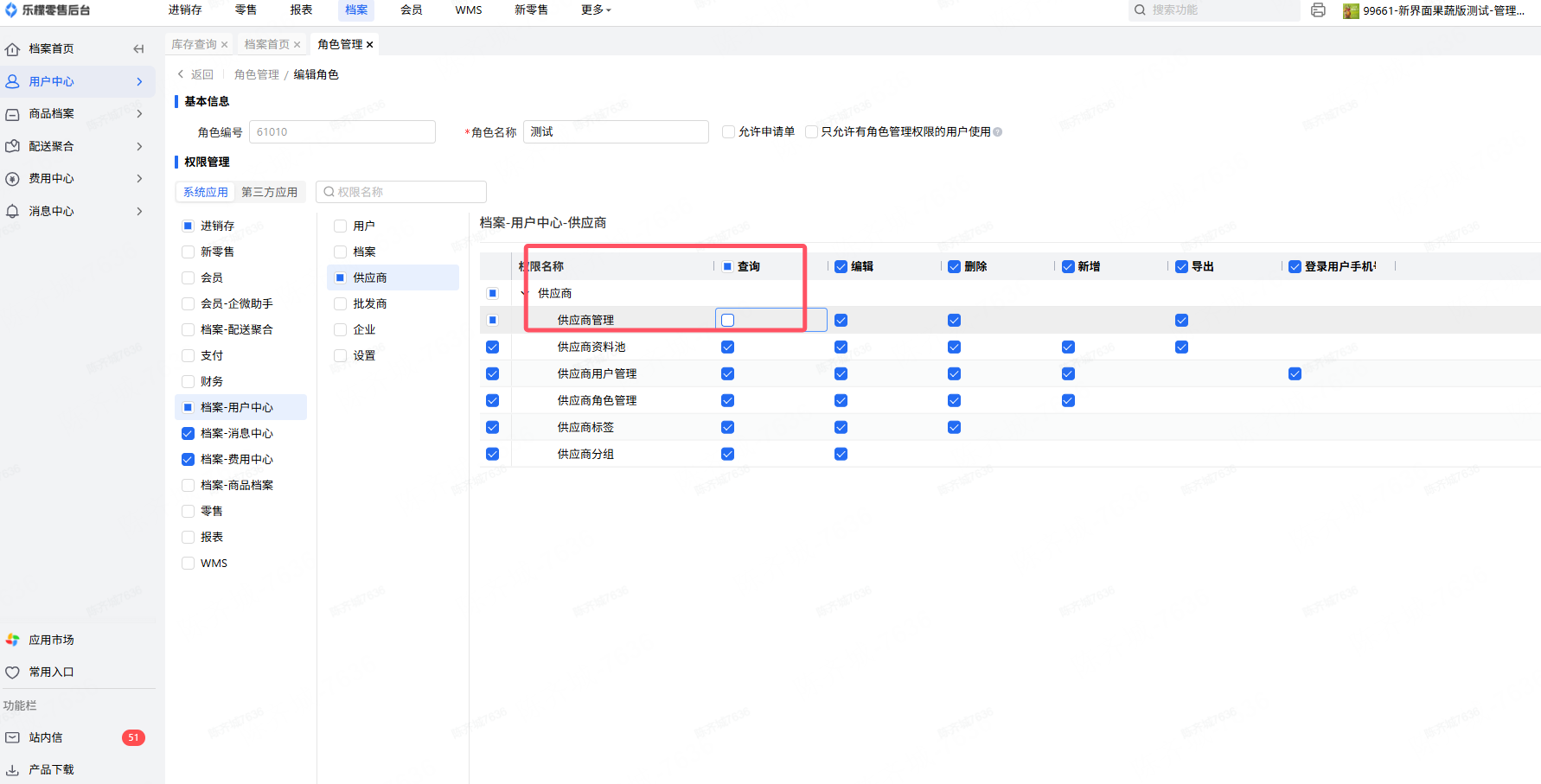Open 应用市场 via its colorful icon

point(13,640)
